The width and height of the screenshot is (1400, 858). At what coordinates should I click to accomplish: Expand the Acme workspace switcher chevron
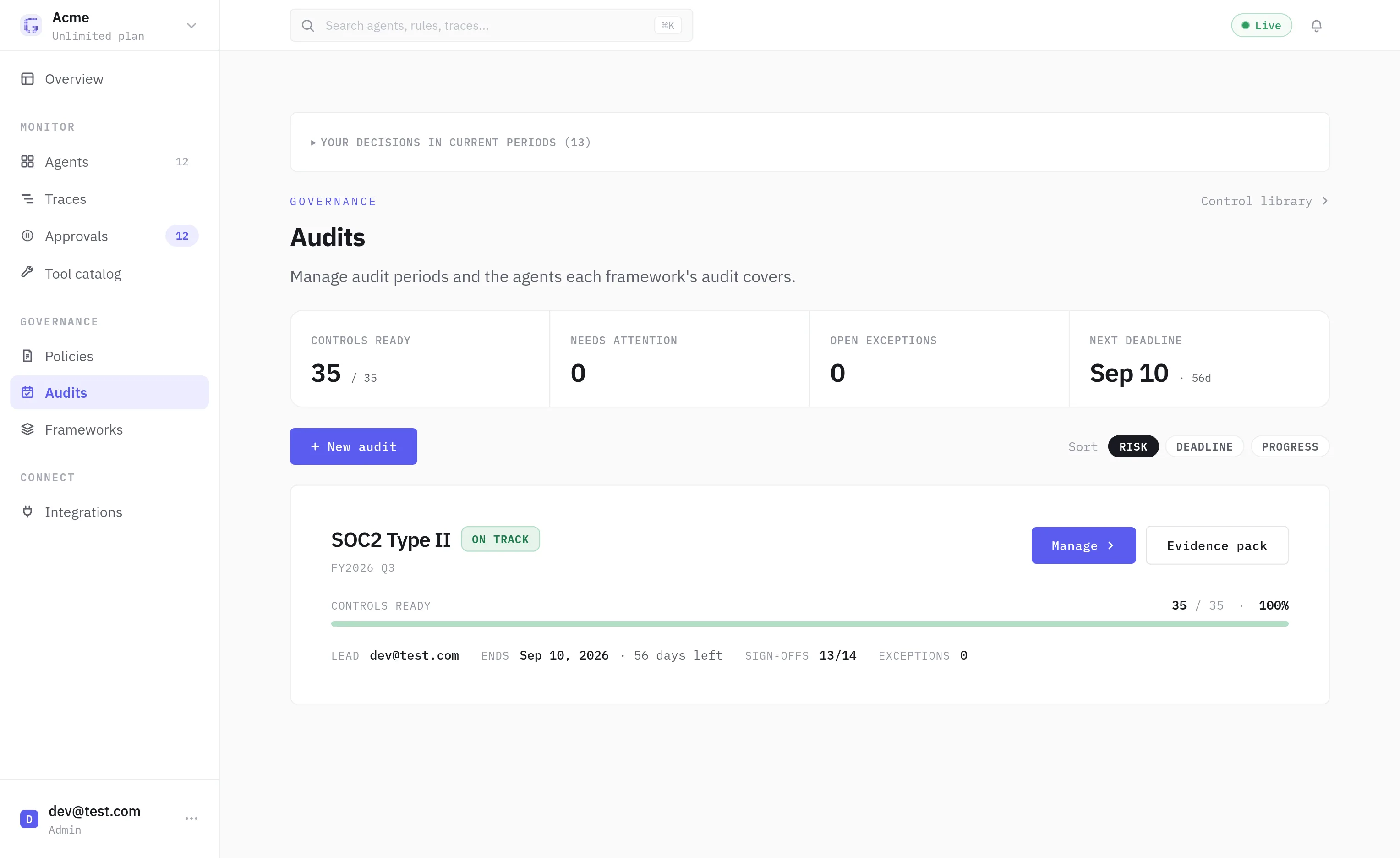191,26
